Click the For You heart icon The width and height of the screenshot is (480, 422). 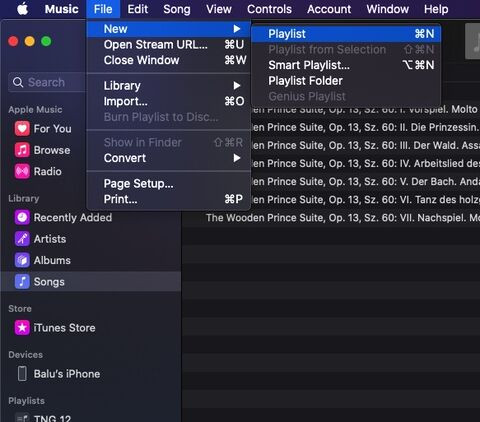coord(22,129)
